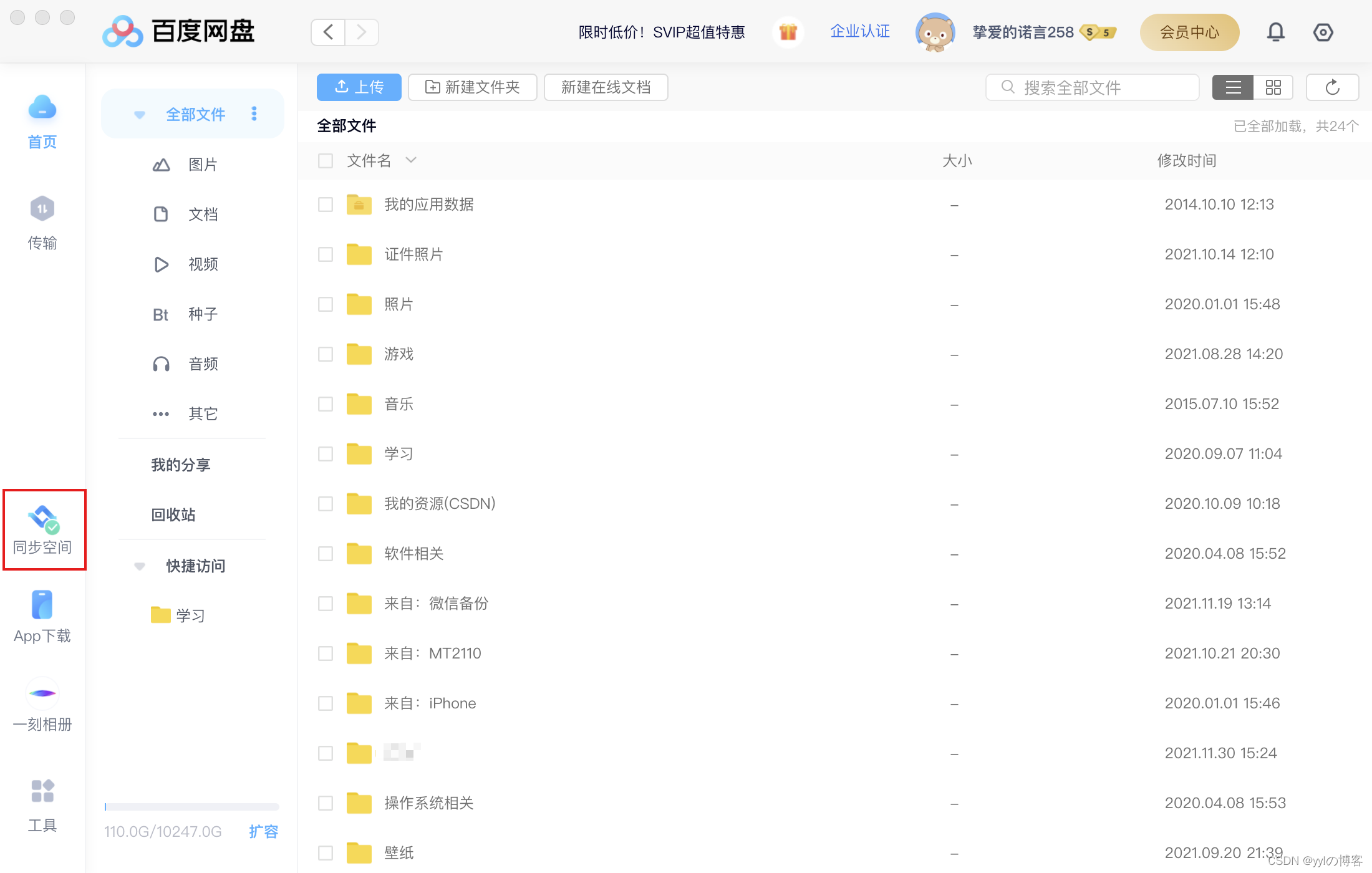This screenshot has height=873, width=1372.
Task: Open the 工具 tools icon
Action: point(42,791)
